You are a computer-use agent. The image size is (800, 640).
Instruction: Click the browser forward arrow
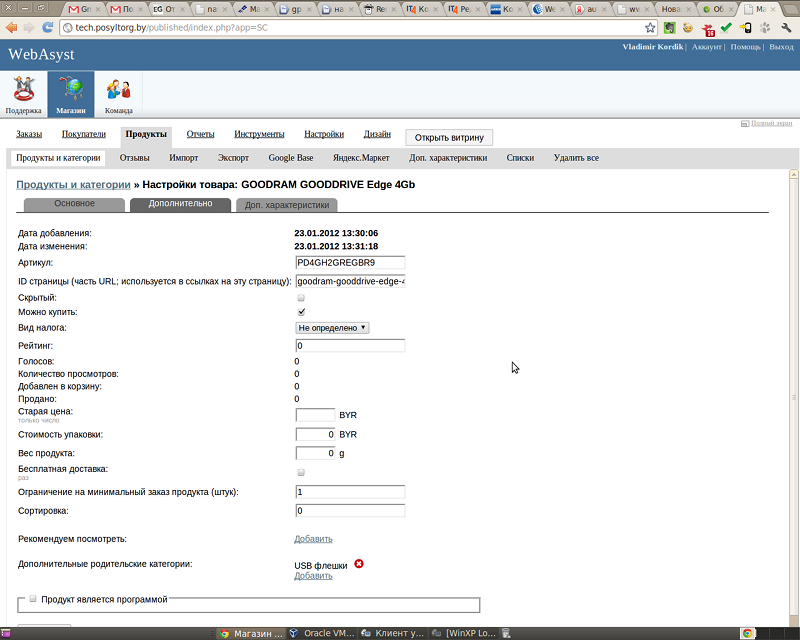pyautogui.click(x=29, y=28)
